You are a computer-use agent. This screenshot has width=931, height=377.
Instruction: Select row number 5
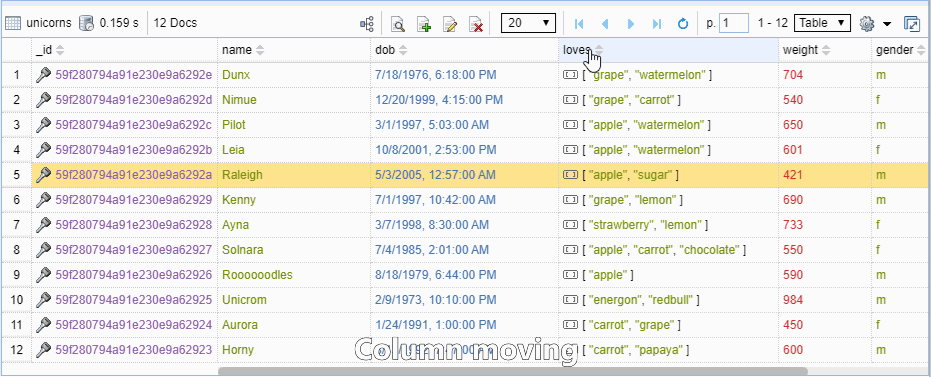17,175
